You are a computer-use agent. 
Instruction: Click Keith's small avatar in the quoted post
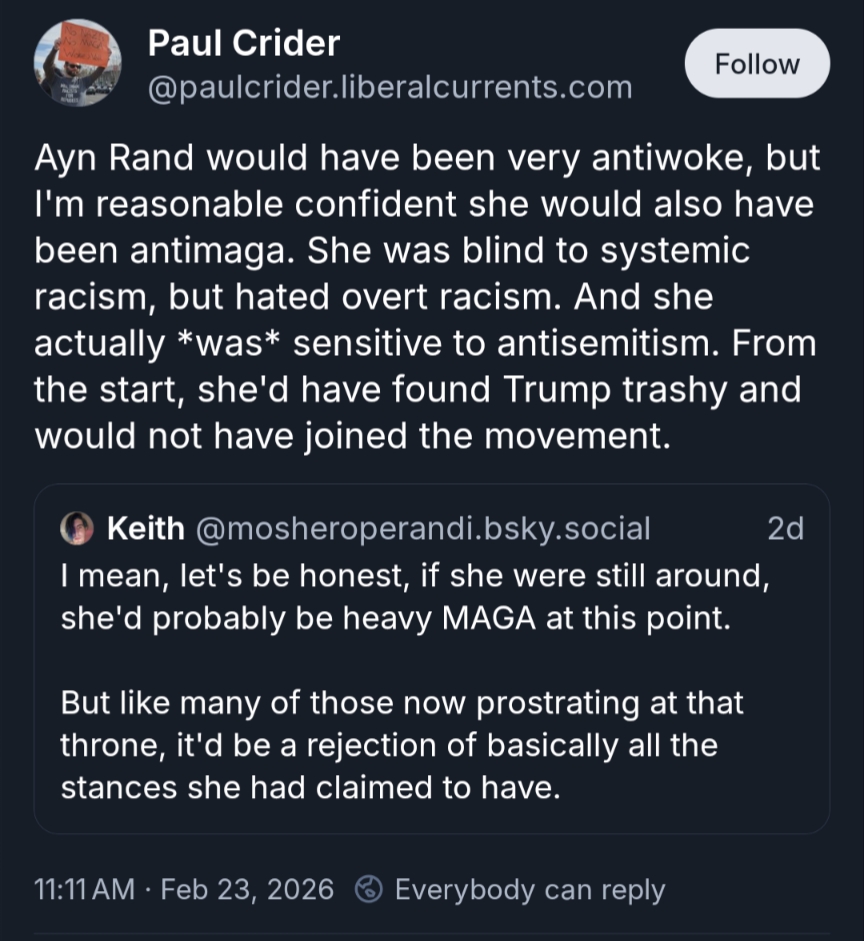tap(77, 529)
